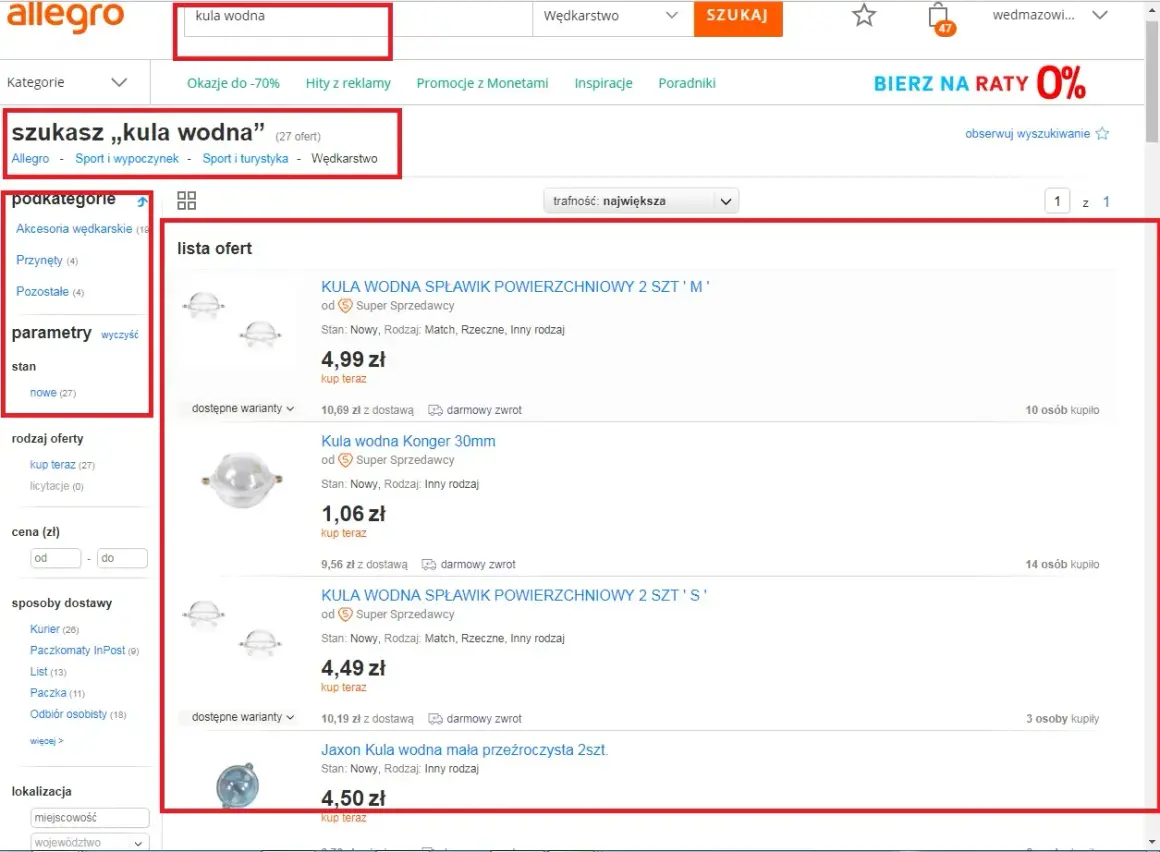Image resolution: width=1160 pixels, height=852 pixels.
Task: Click miejscowość location field
Action: (90, 818)
